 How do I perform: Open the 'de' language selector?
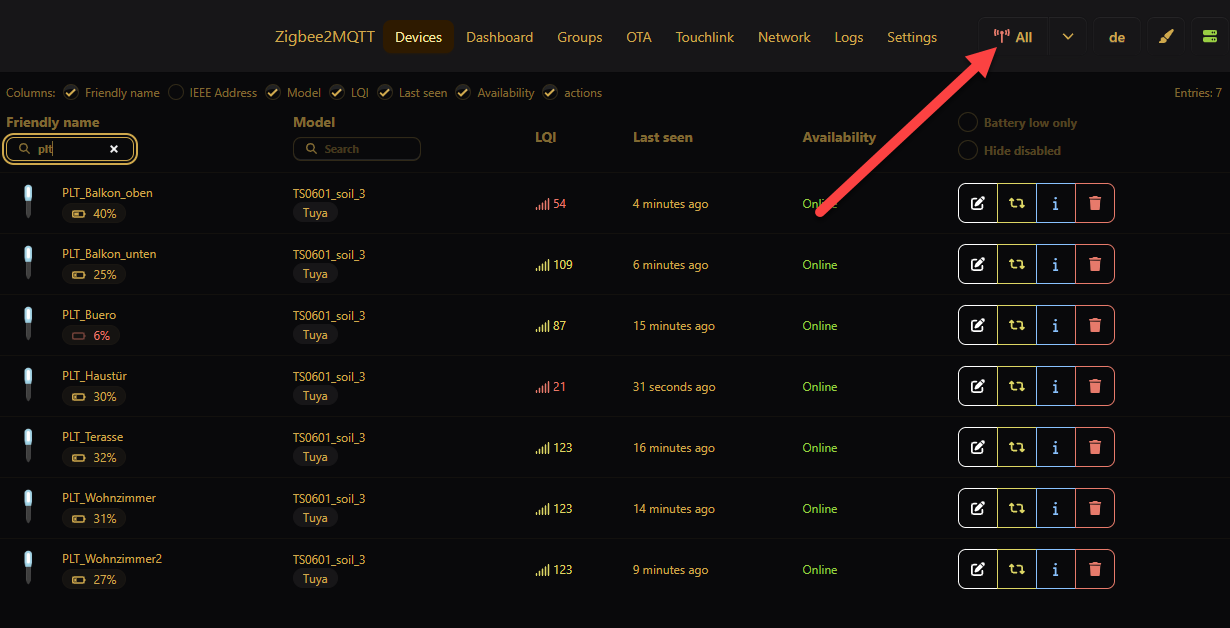[1117, 37]
